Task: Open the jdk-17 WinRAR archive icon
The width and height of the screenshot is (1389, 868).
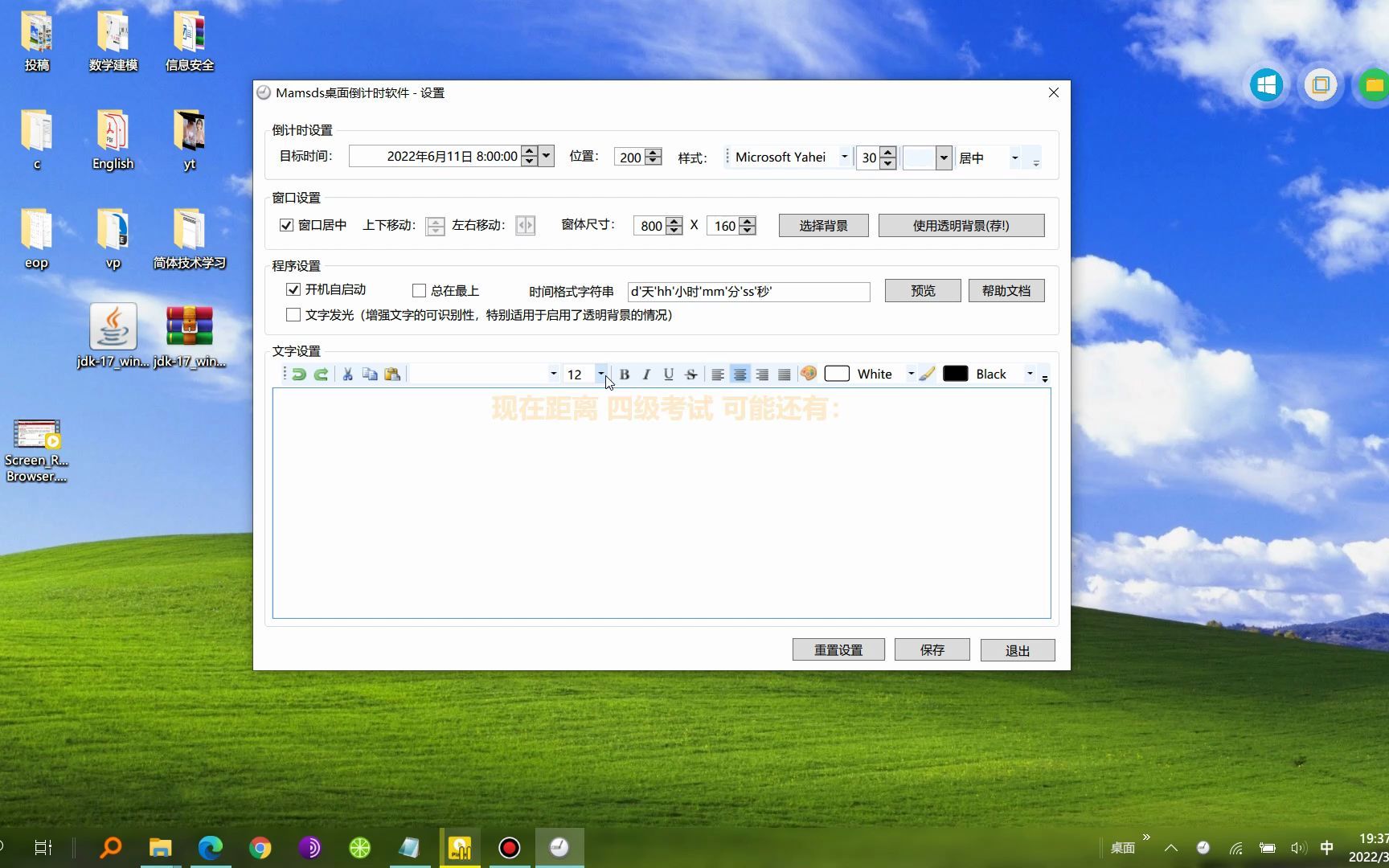Action: pos(190,336)
